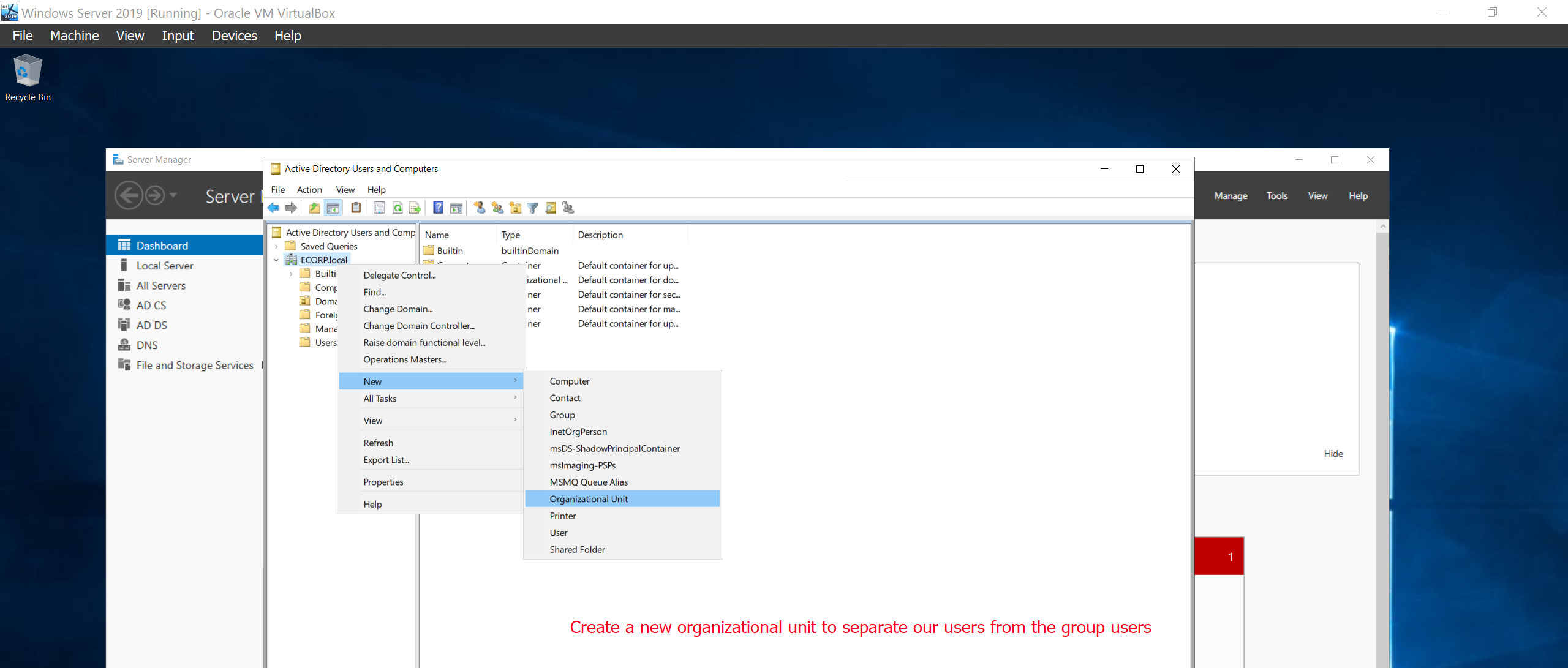Collapse the ECORP.local tree node

tap(276, 260)
